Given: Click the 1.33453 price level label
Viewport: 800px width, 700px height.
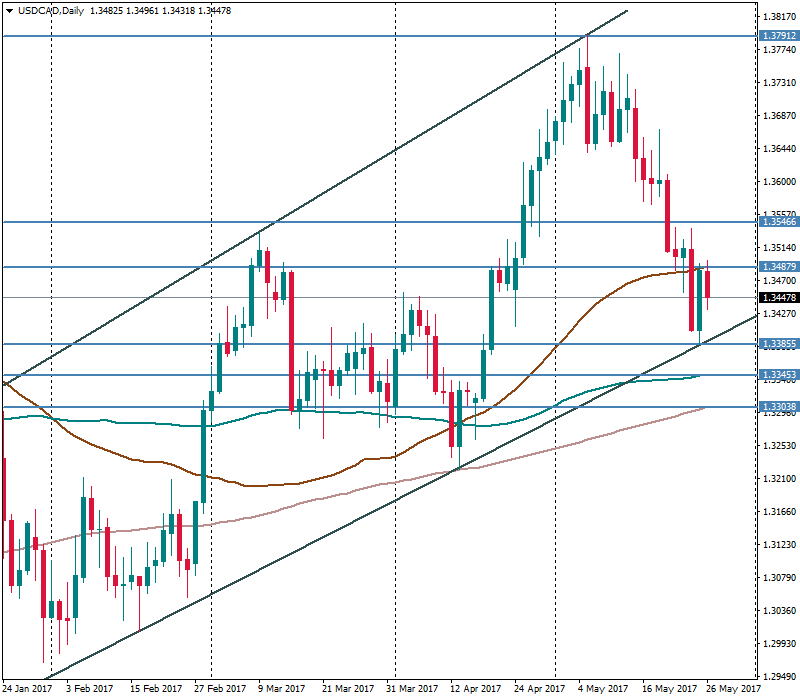Looking at the screenshot, I should coord(778,375).
